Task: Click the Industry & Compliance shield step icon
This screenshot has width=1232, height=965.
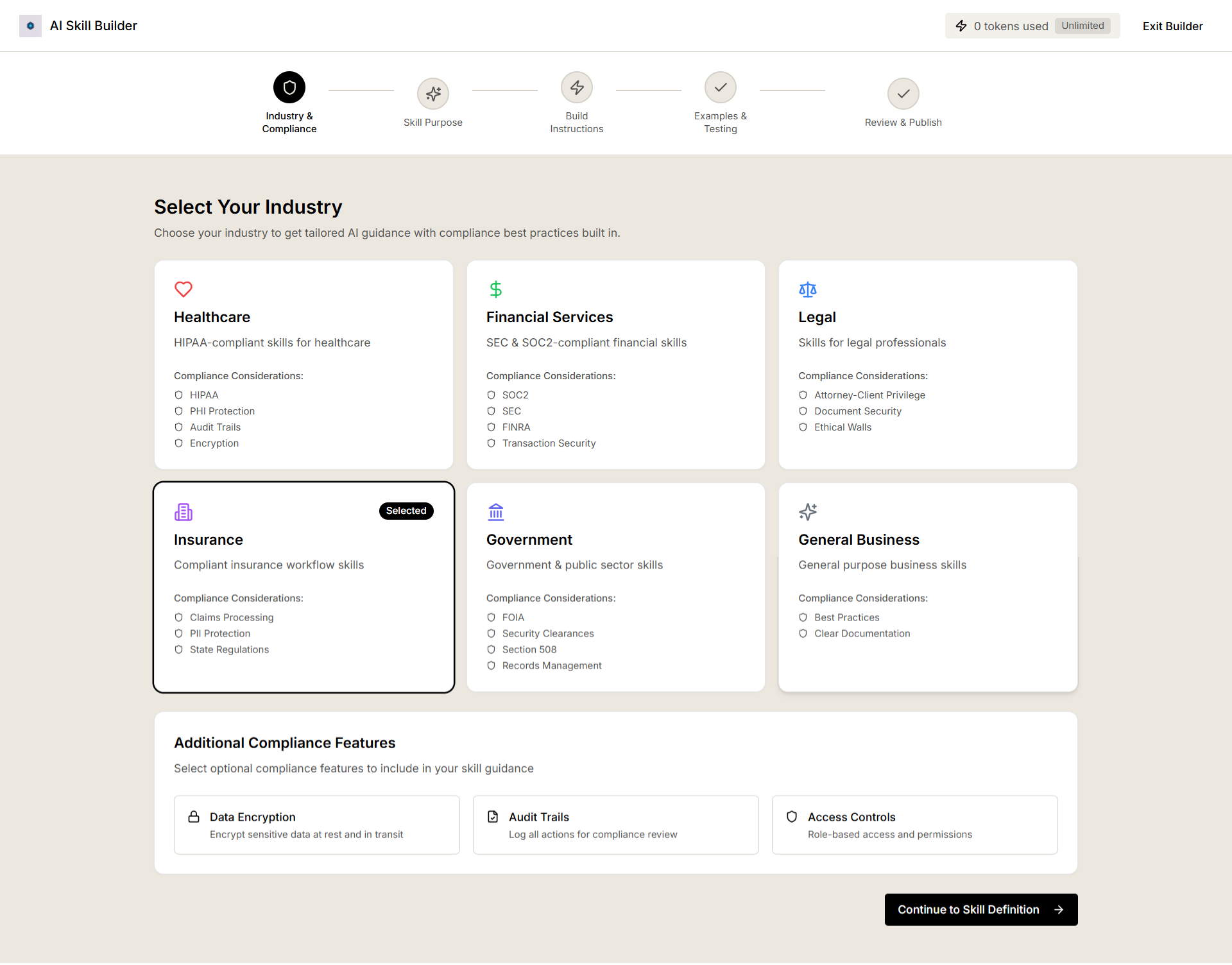Action: point(289,87)
